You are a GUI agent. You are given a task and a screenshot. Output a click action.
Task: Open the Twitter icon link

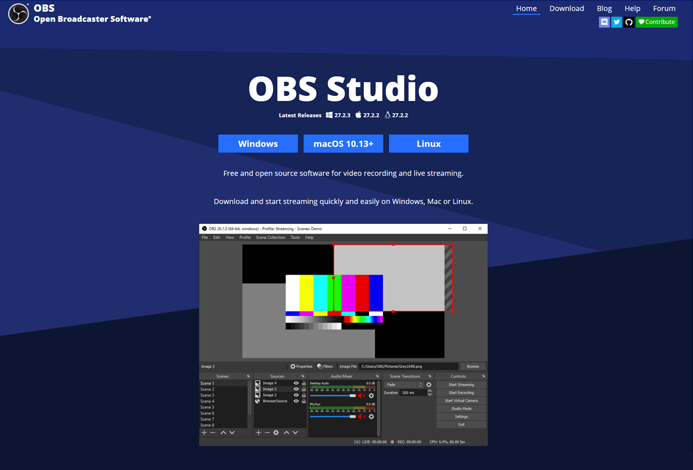click(617, 22)
